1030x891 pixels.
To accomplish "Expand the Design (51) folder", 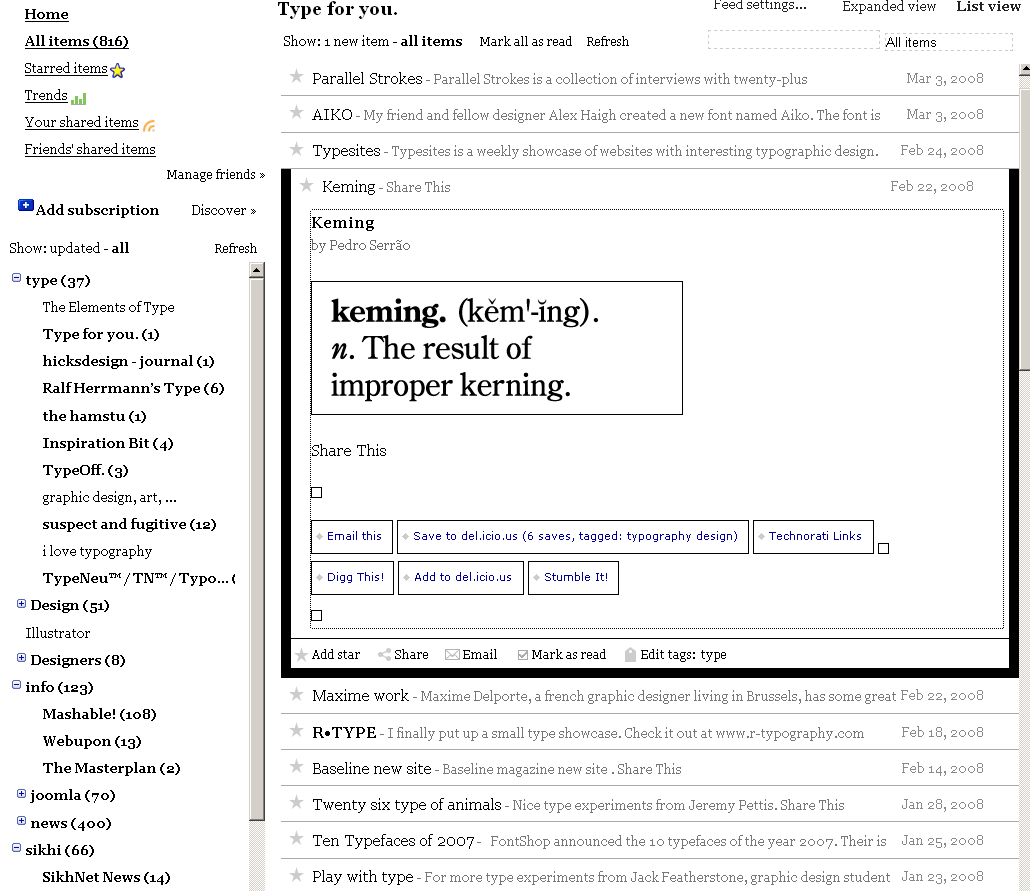I will (22, 604).
